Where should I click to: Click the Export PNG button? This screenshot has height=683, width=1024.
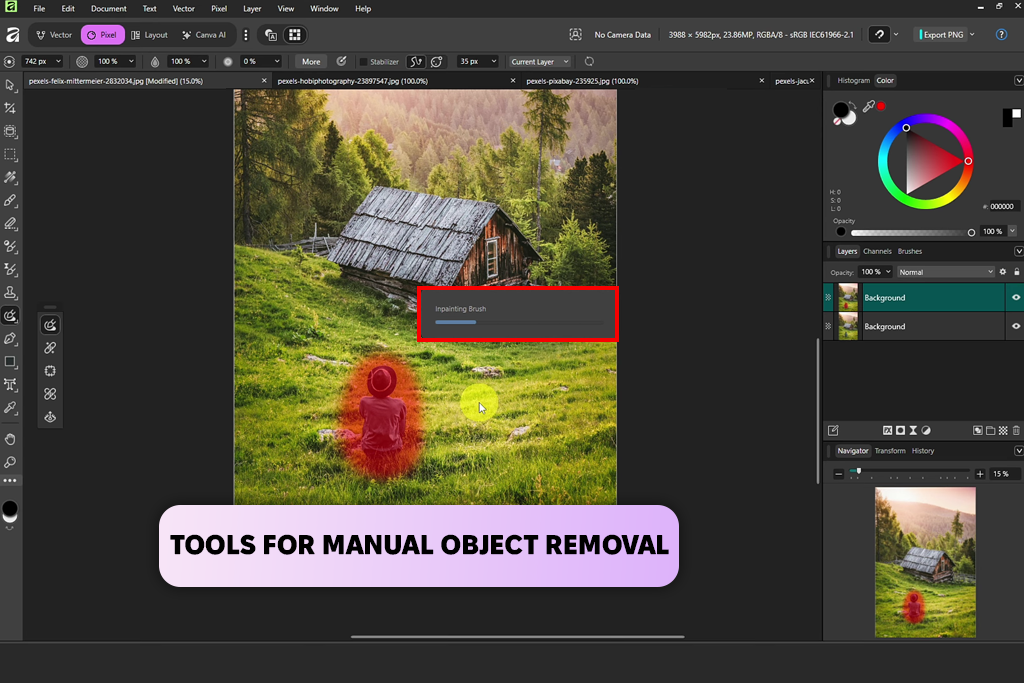[x=942, y=35]
